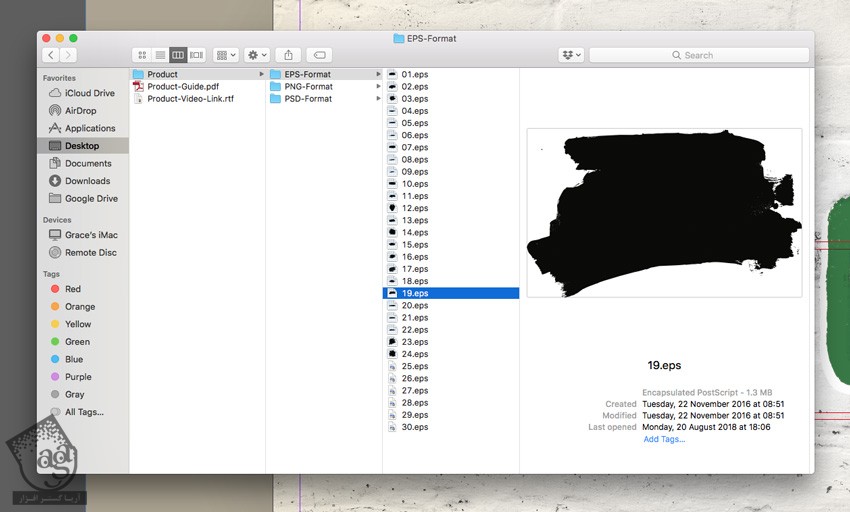Go back with the left arrow button
The height and width of the screenshot is (512, 850).
coord(50,55)
